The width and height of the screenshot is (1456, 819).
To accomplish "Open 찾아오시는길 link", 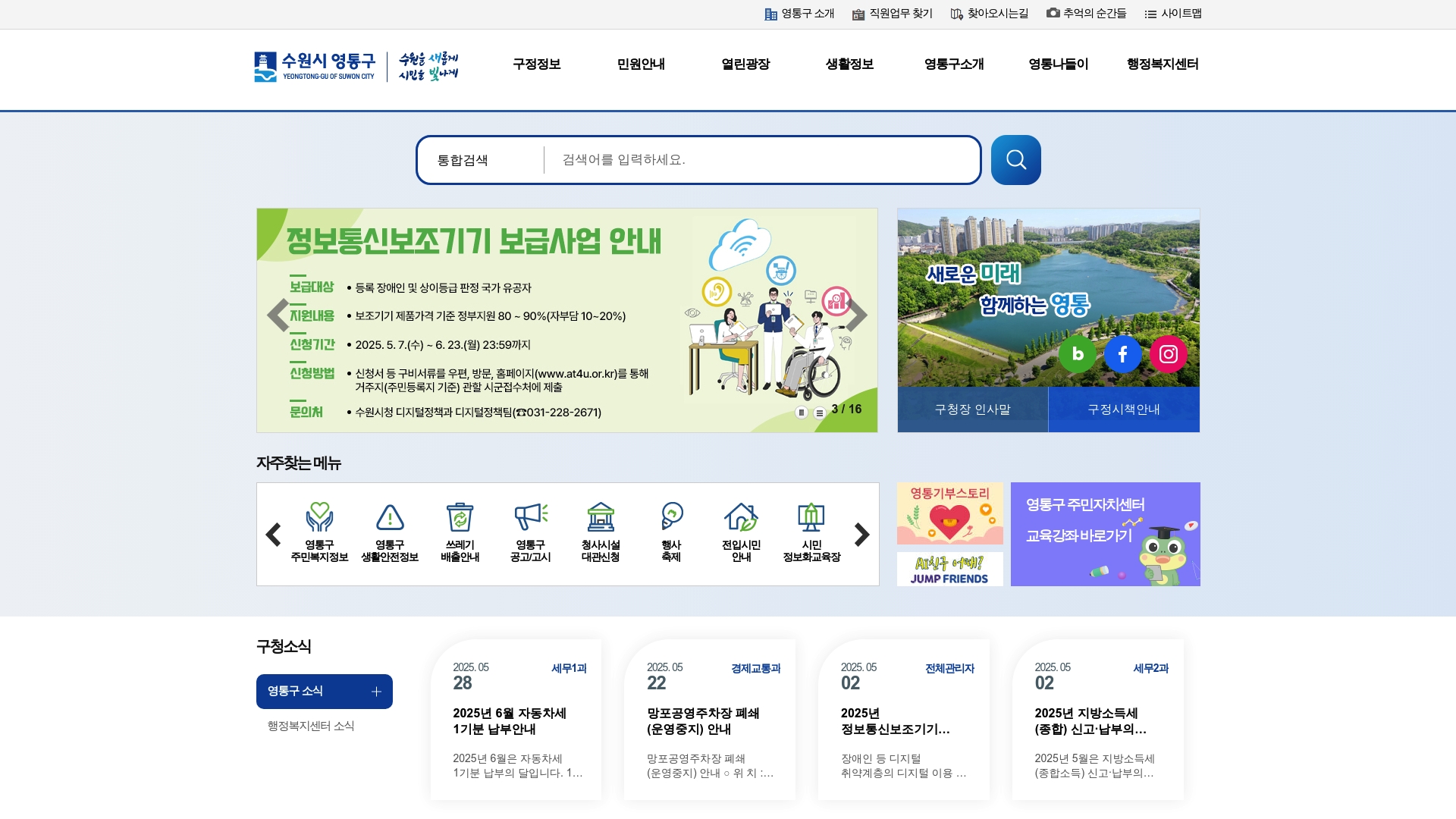I will tap(990, 14).
